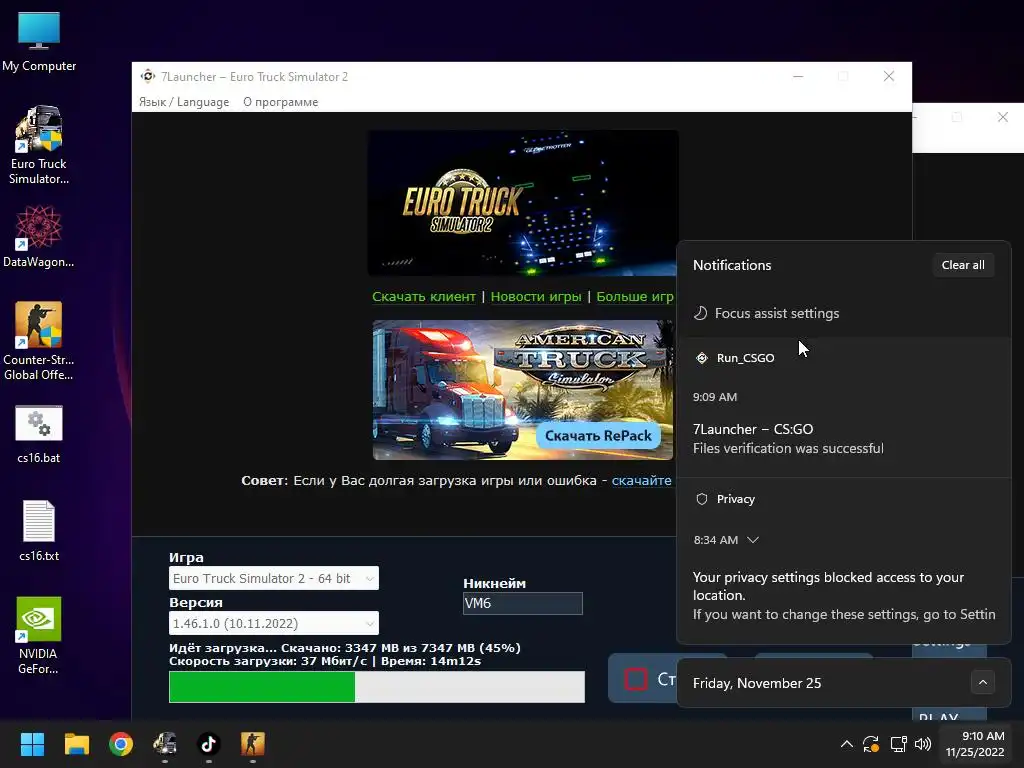Open NVIDIA GeForce desktop shortcut

(39, 635)
